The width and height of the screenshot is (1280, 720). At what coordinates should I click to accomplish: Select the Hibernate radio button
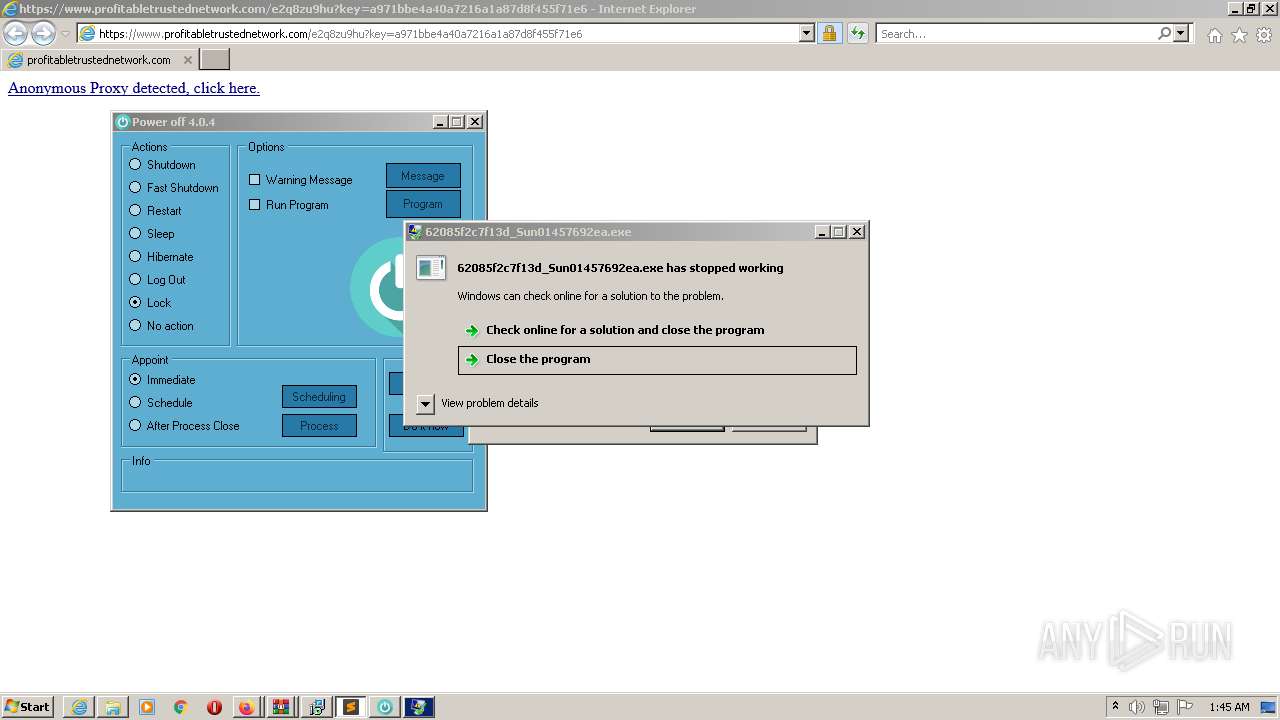[135, 256]
